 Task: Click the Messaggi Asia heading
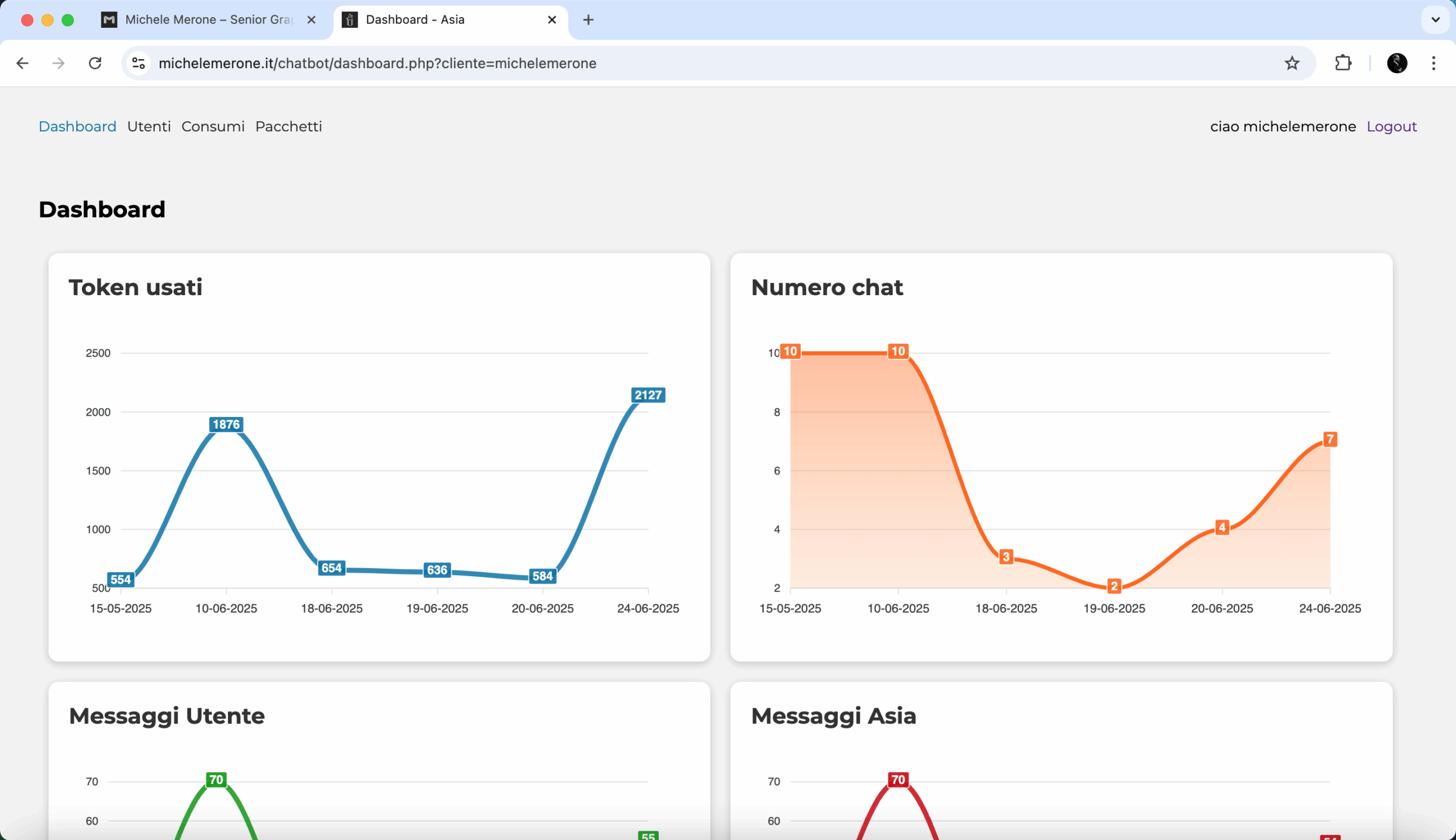tap(834, 716)
